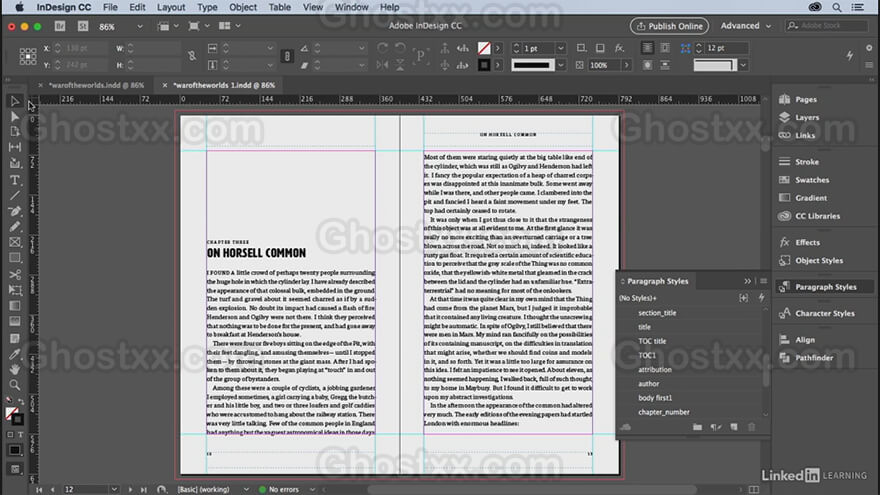The height and width of the screenshot is (495, 880).
Task: Go to next page arrow
Action: click(x=130, y=489)
